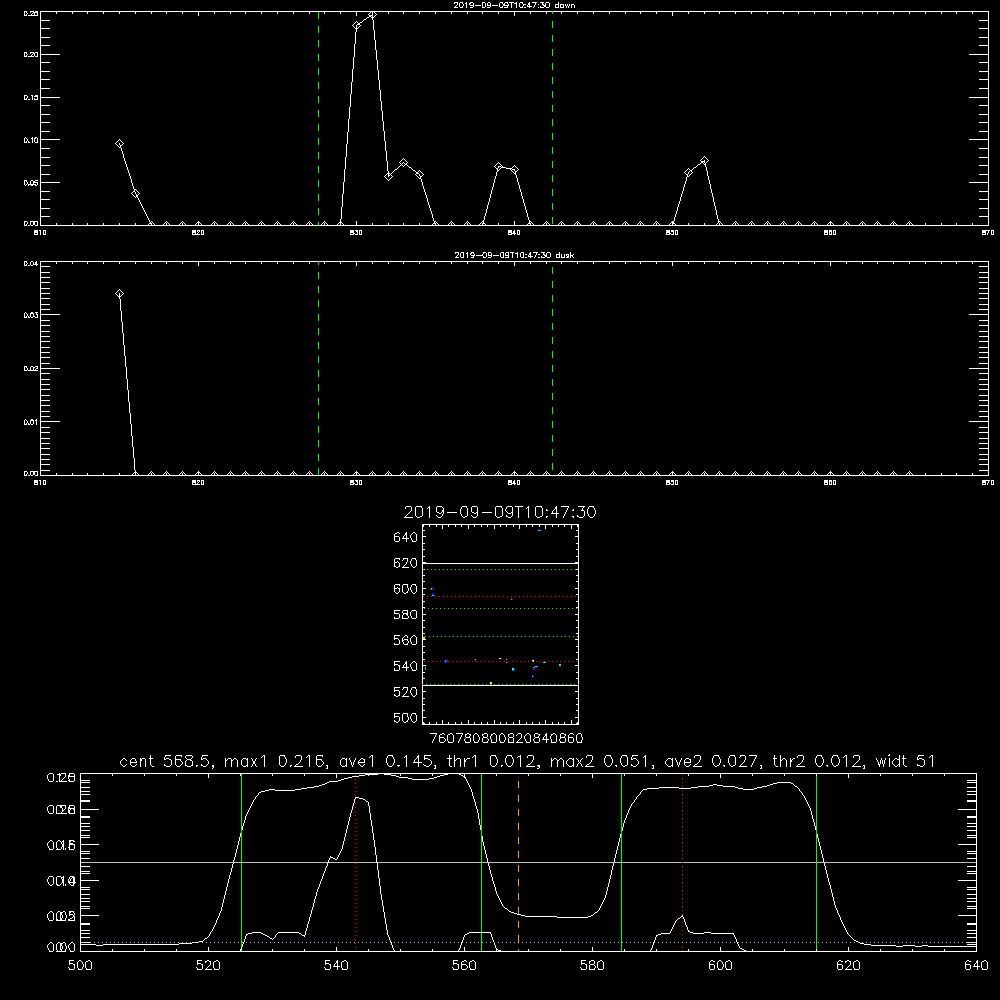Click the left green dashed line in the dusk plot
1000x1000 pixels.
(x=319, y=368)
